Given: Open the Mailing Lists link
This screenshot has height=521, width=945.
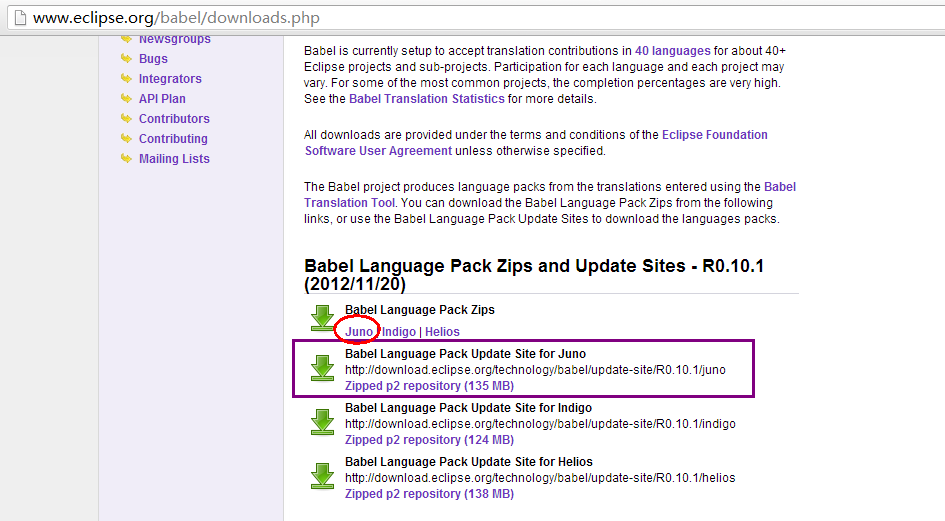Looking at the screenshot, I should point(174,159).
